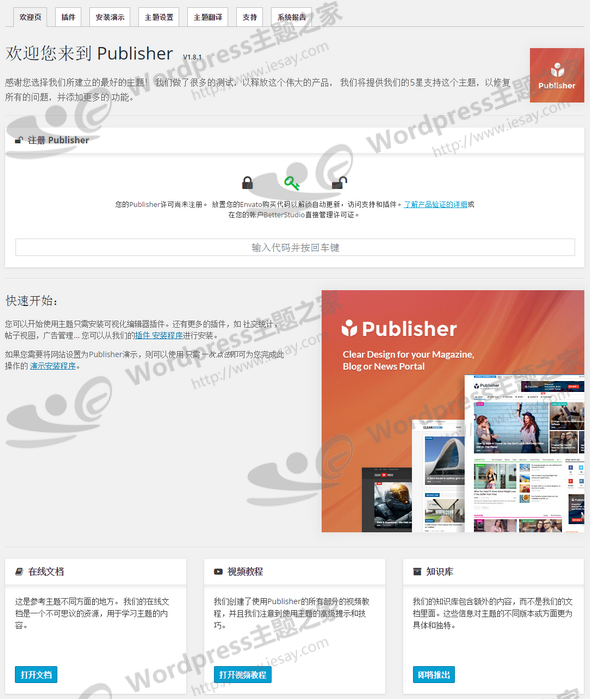The image size is (590, 699).
Task: Click the green key icon
Action: tap(292, 183)
